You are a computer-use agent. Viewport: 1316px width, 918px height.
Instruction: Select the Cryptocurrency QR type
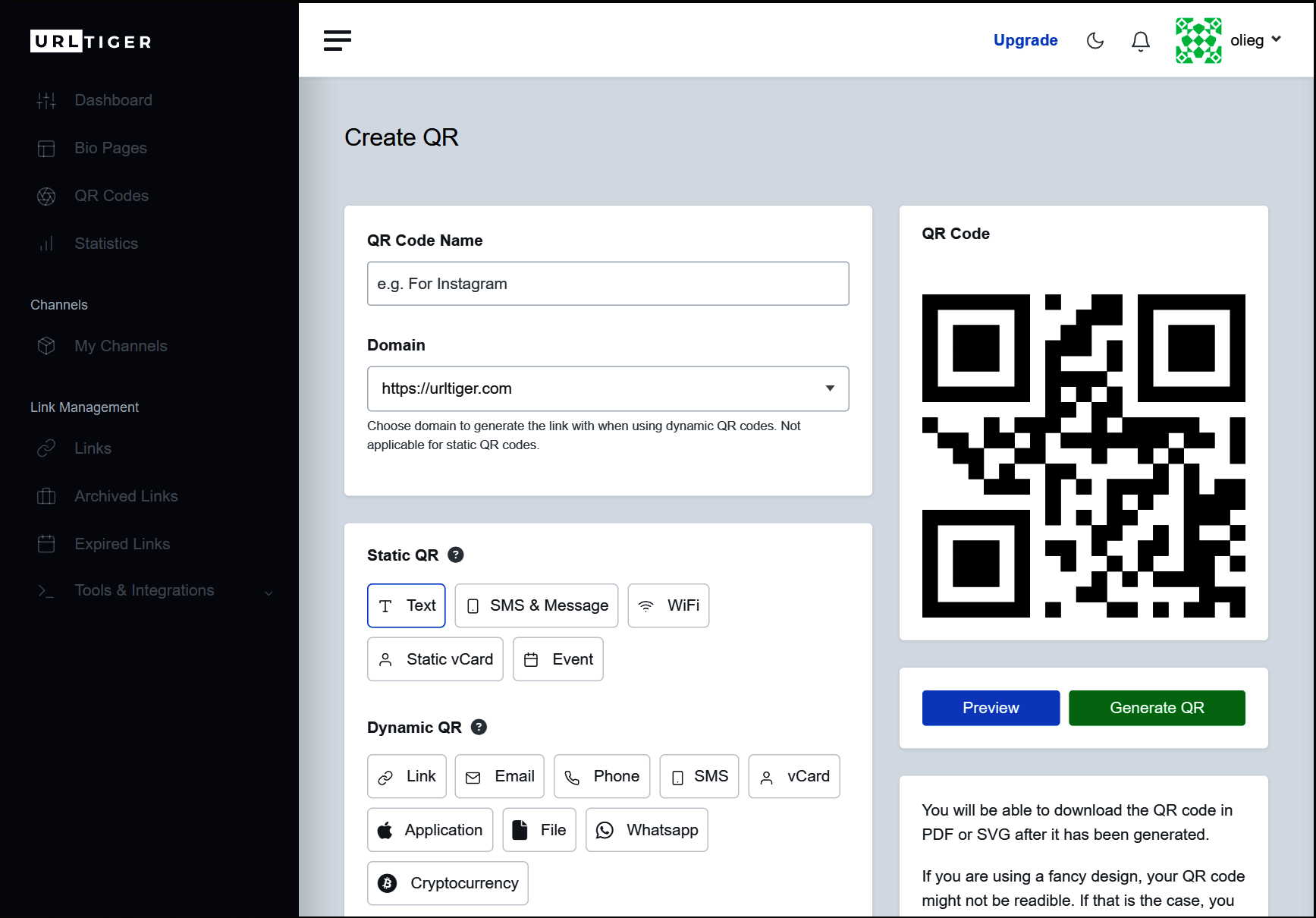coord(448,883)
